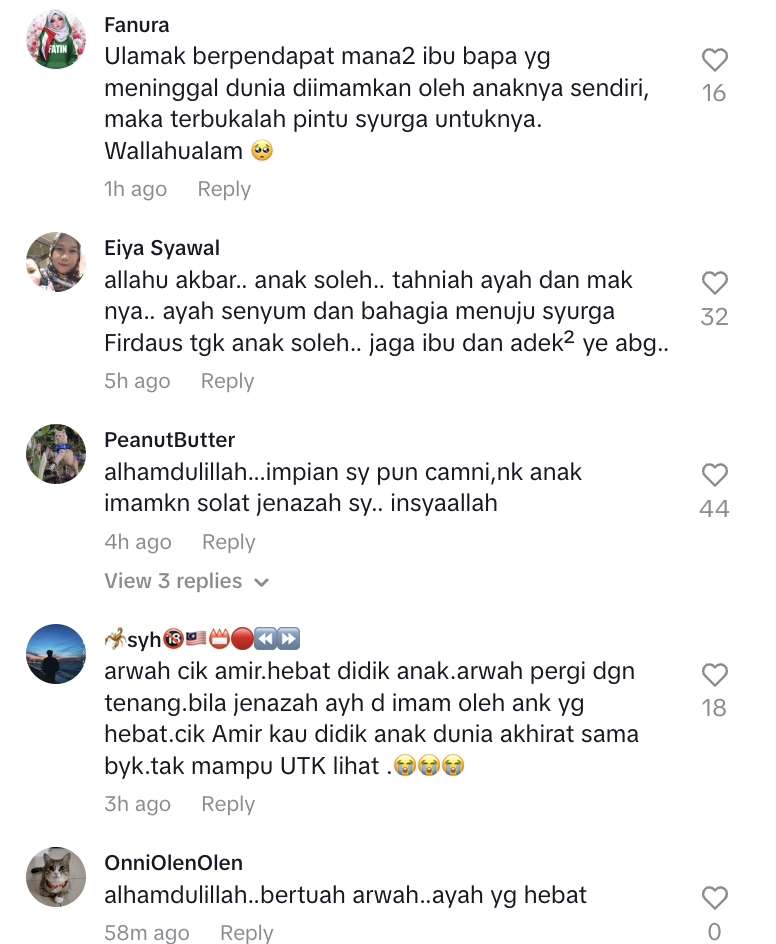This screenshot has height=944, width=776.
Task: Open the PeanutButter username link
Action: pyautogui.click(x=170, y=439)
